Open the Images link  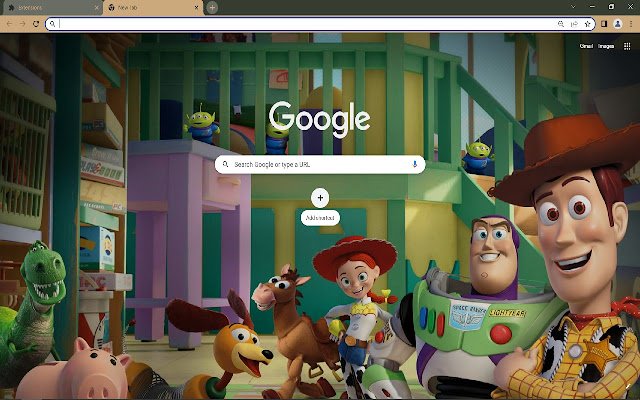(606, 46)
